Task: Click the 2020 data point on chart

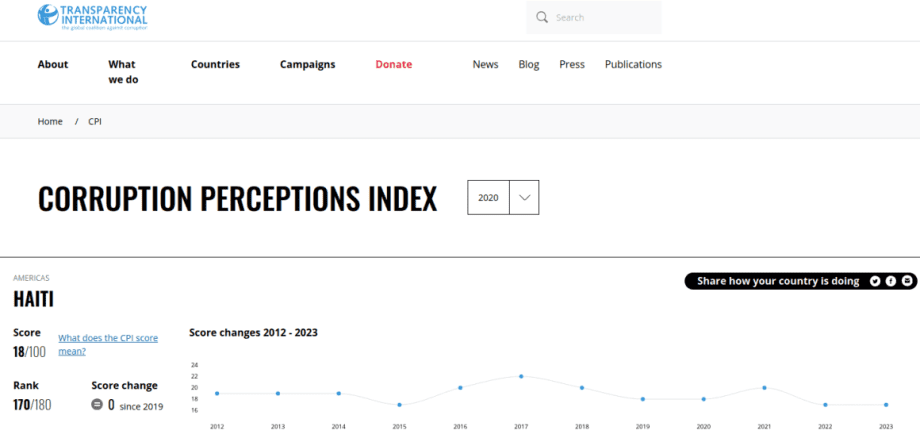Action: [703, 399]
